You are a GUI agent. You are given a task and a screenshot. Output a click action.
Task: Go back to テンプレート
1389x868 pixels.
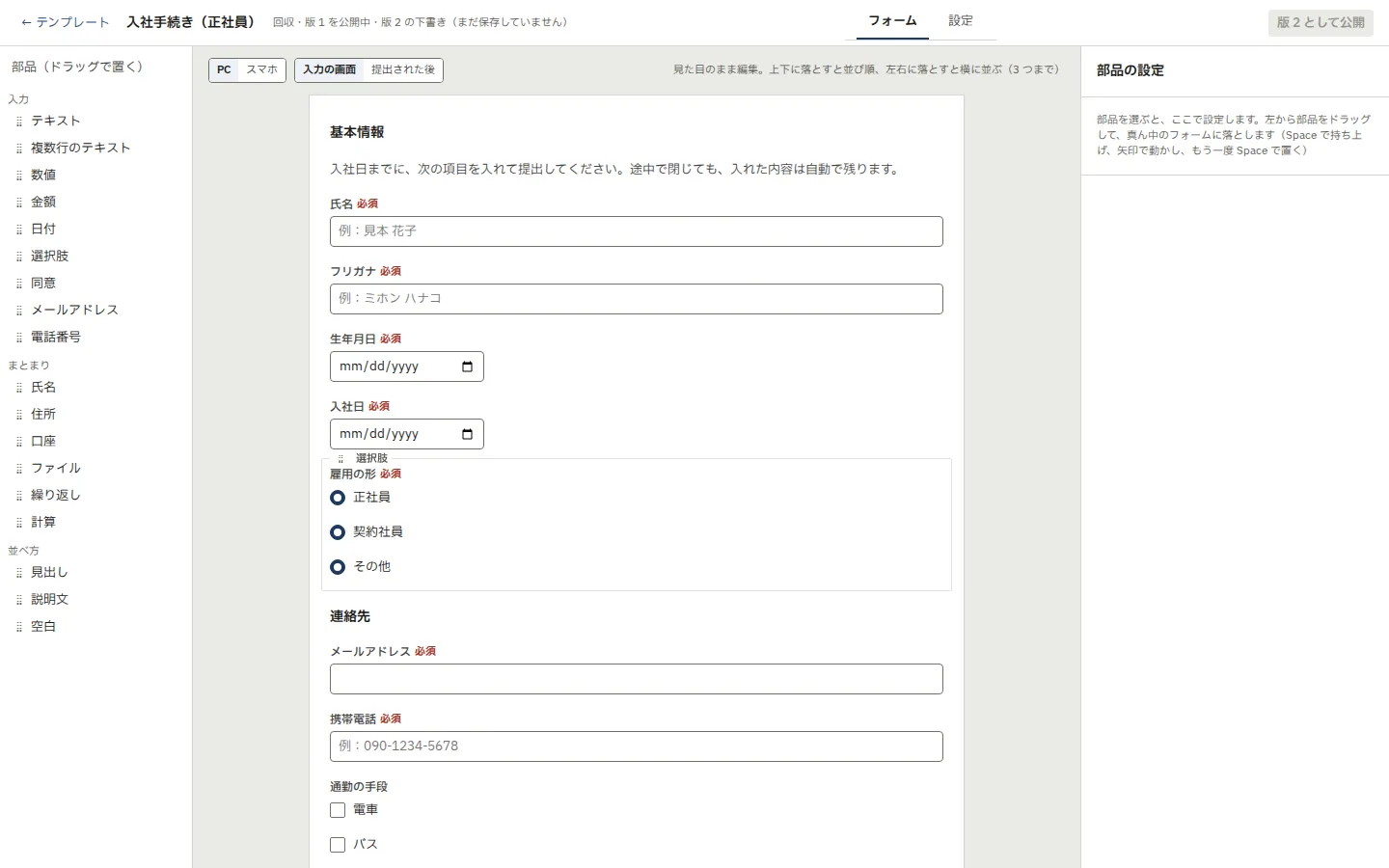click(65, 22)
